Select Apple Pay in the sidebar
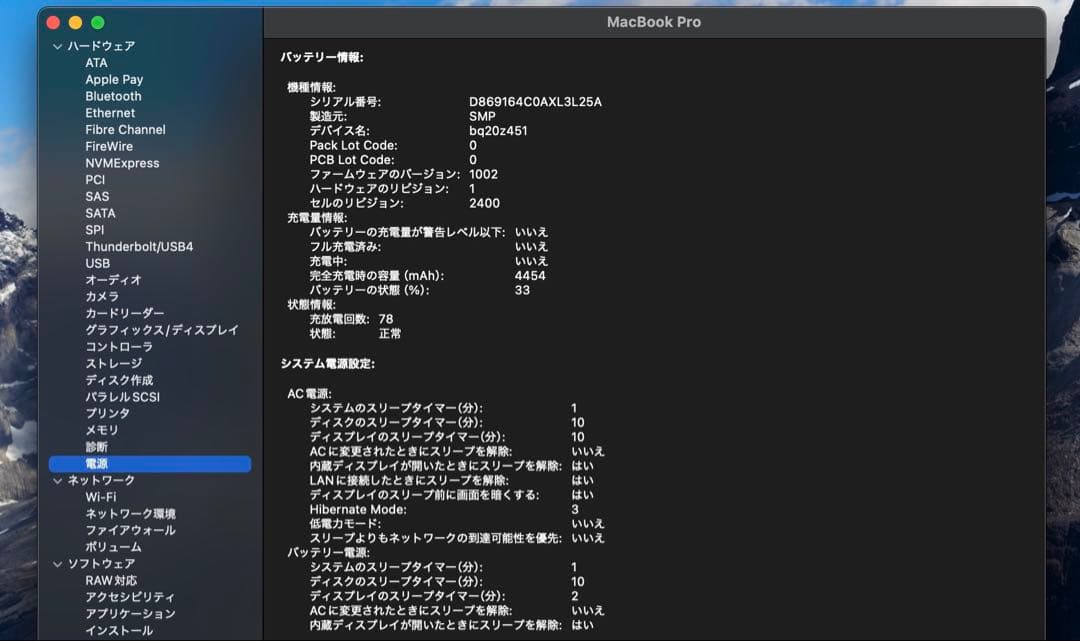This screenshot has width=1080, height=641. click(x=114, y=79)
